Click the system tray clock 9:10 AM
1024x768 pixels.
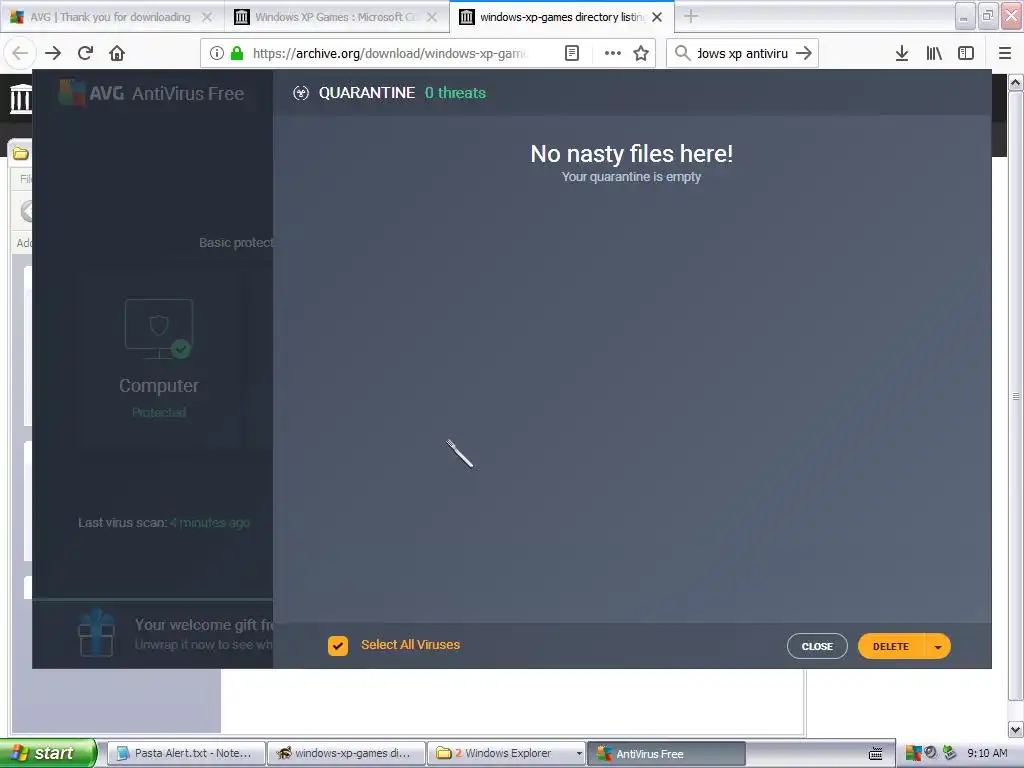[987, 753]
